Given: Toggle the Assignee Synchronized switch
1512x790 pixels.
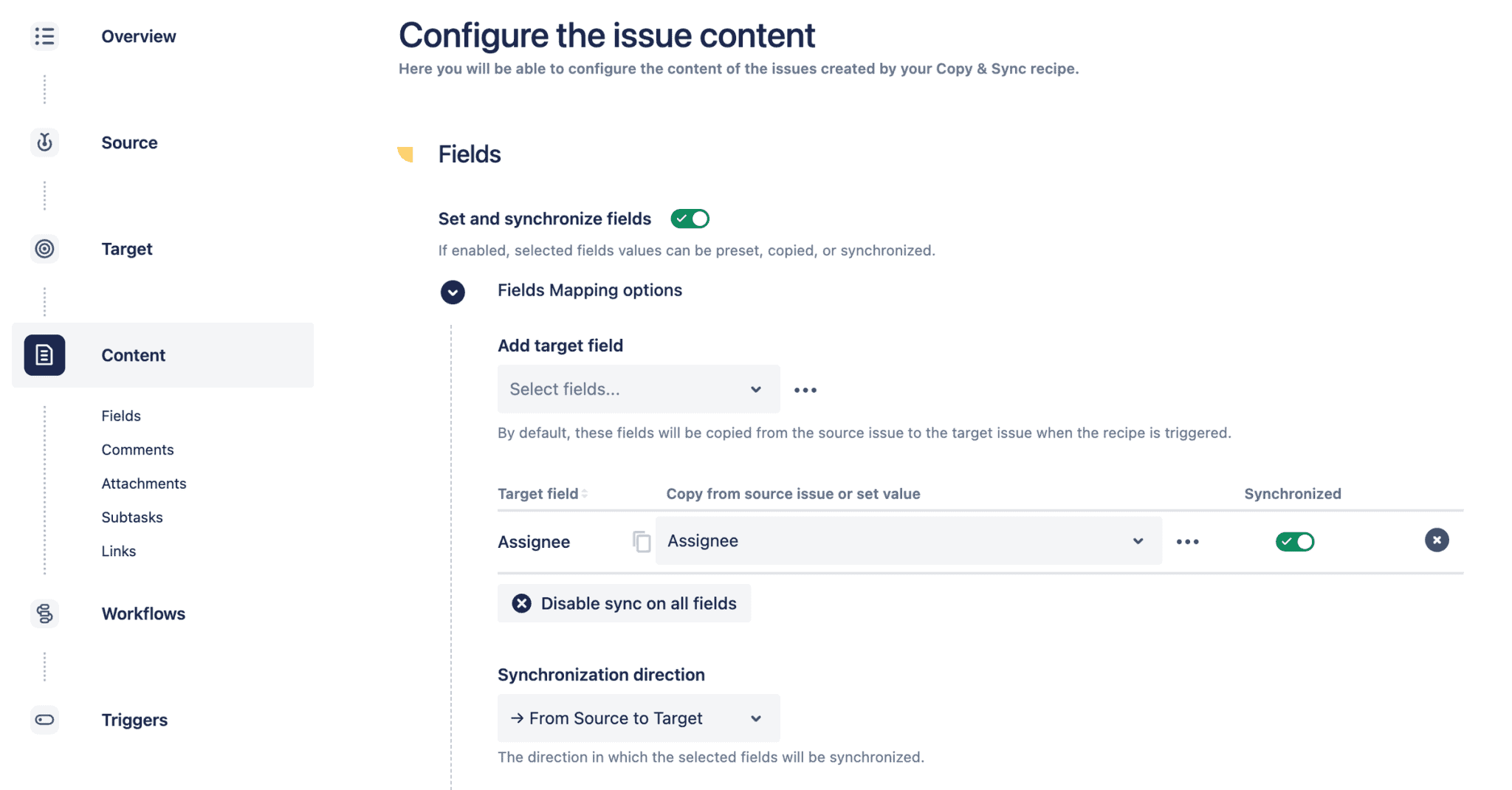Looking at the screenshot, I should point(1295,541).
